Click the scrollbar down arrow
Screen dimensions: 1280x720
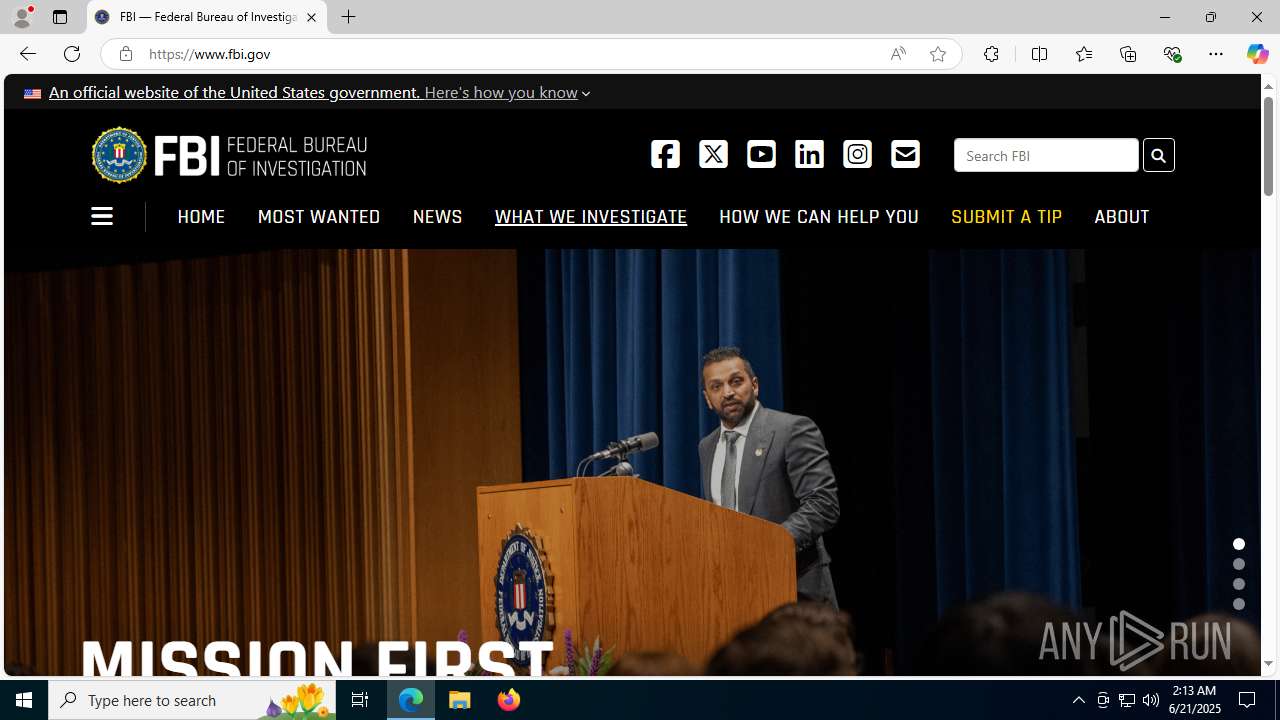(x=1268, y=664)
